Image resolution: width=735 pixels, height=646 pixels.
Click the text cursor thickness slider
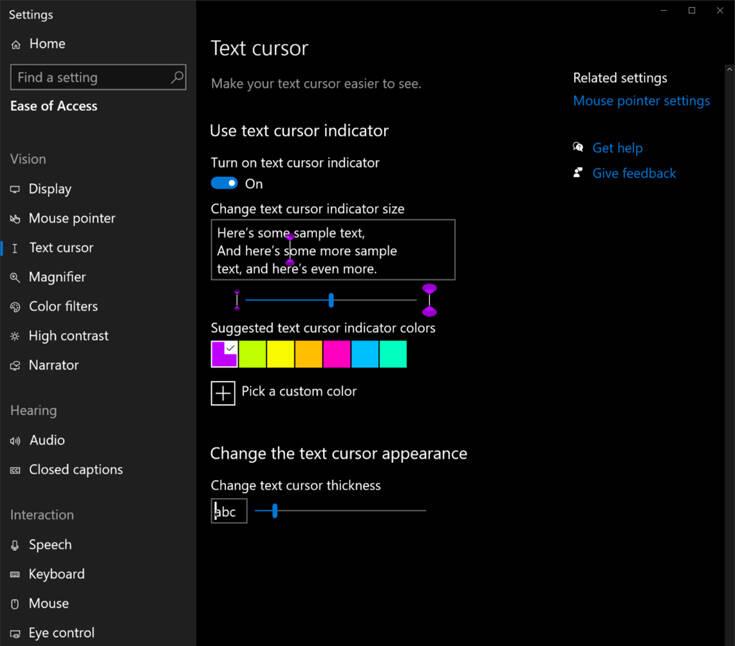pyautogui.click(x=340, y=511)
